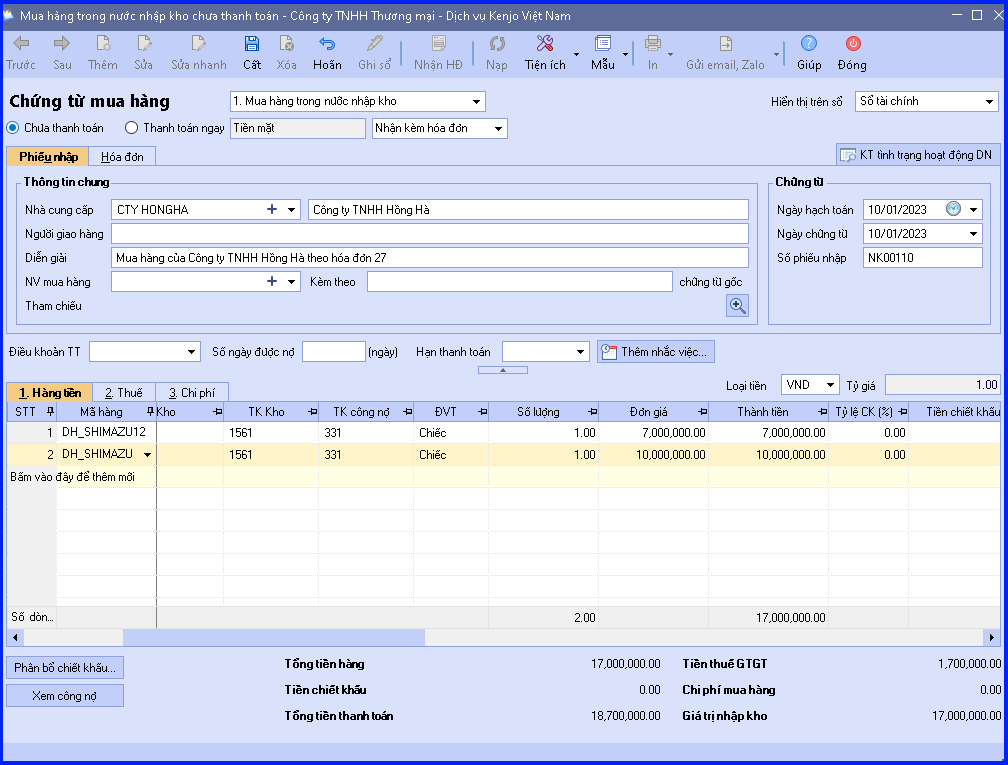Viewport: 1008px width, 765px height.
Task: Open the Điều khoản TT dropdown
Action: tap(191, 352)
